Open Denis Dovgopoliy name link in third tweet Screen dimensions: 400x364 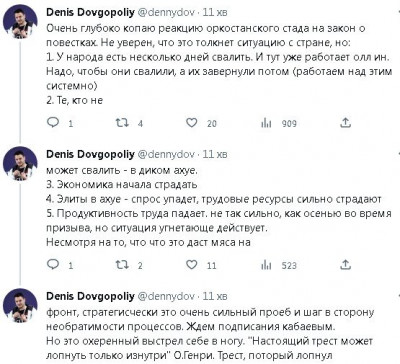(x=90, y=296)
